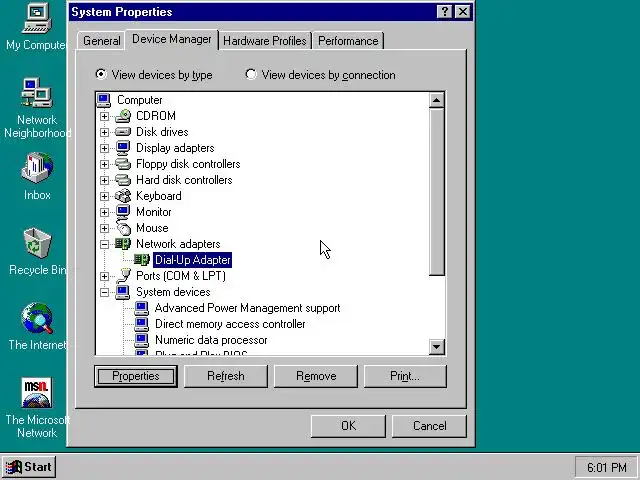
Task: Click the Mouse category icon
Action: (x=123, y=228)
